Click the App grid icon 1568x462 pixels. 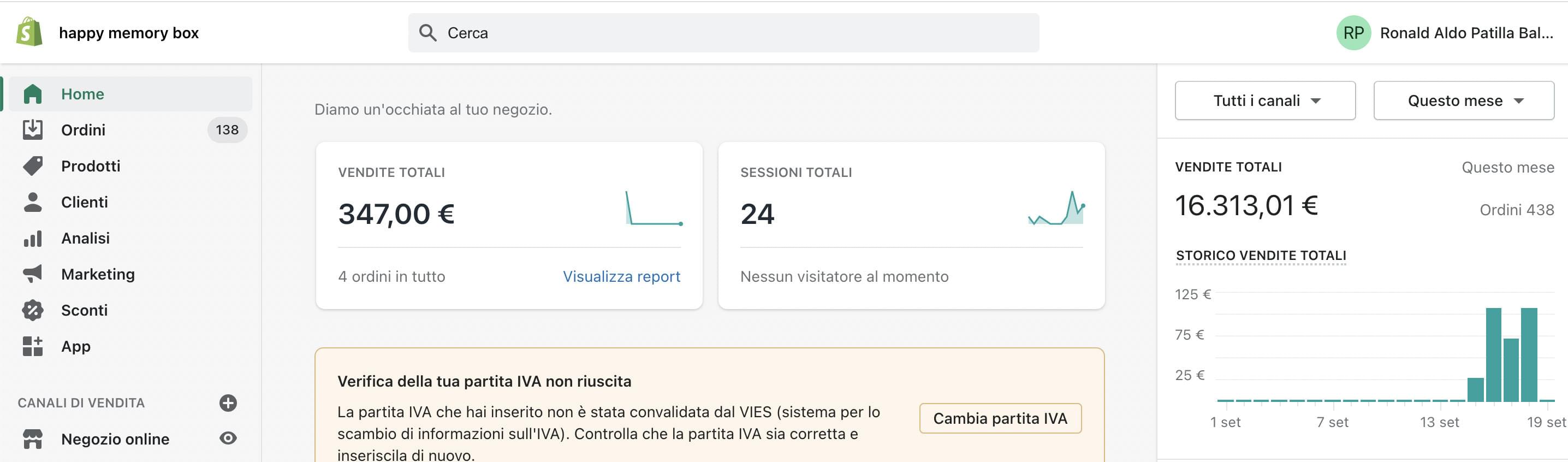point(32,346)
